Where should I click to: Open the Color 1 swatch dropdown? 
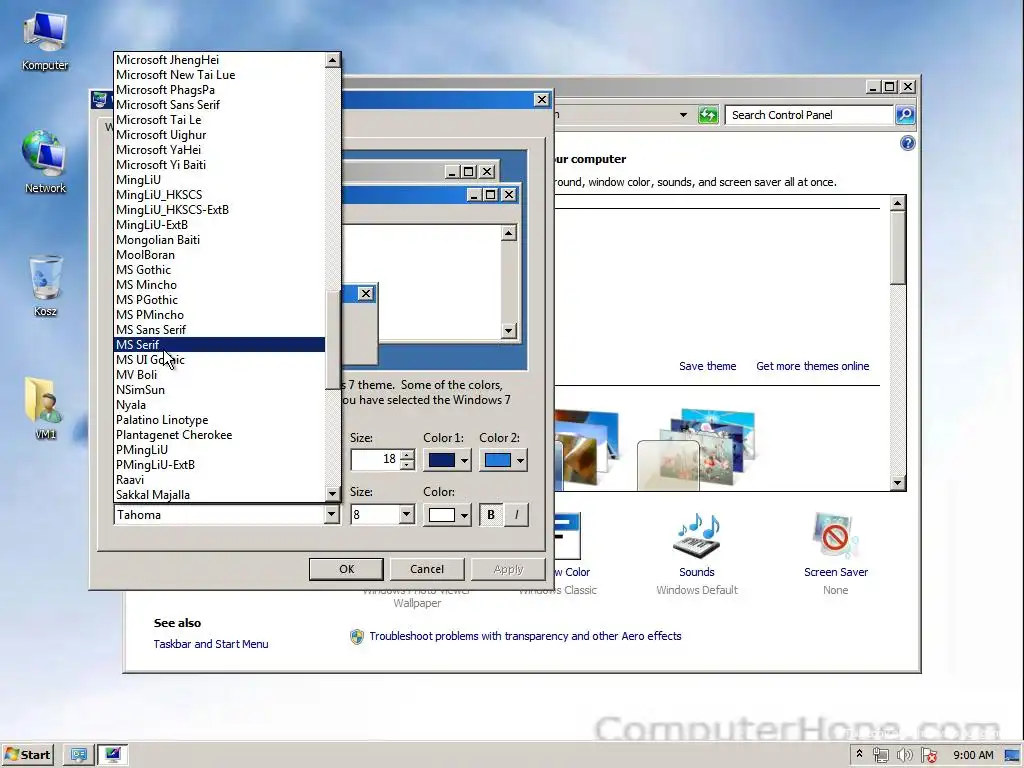pyautogui.click(x=447, y=460)
